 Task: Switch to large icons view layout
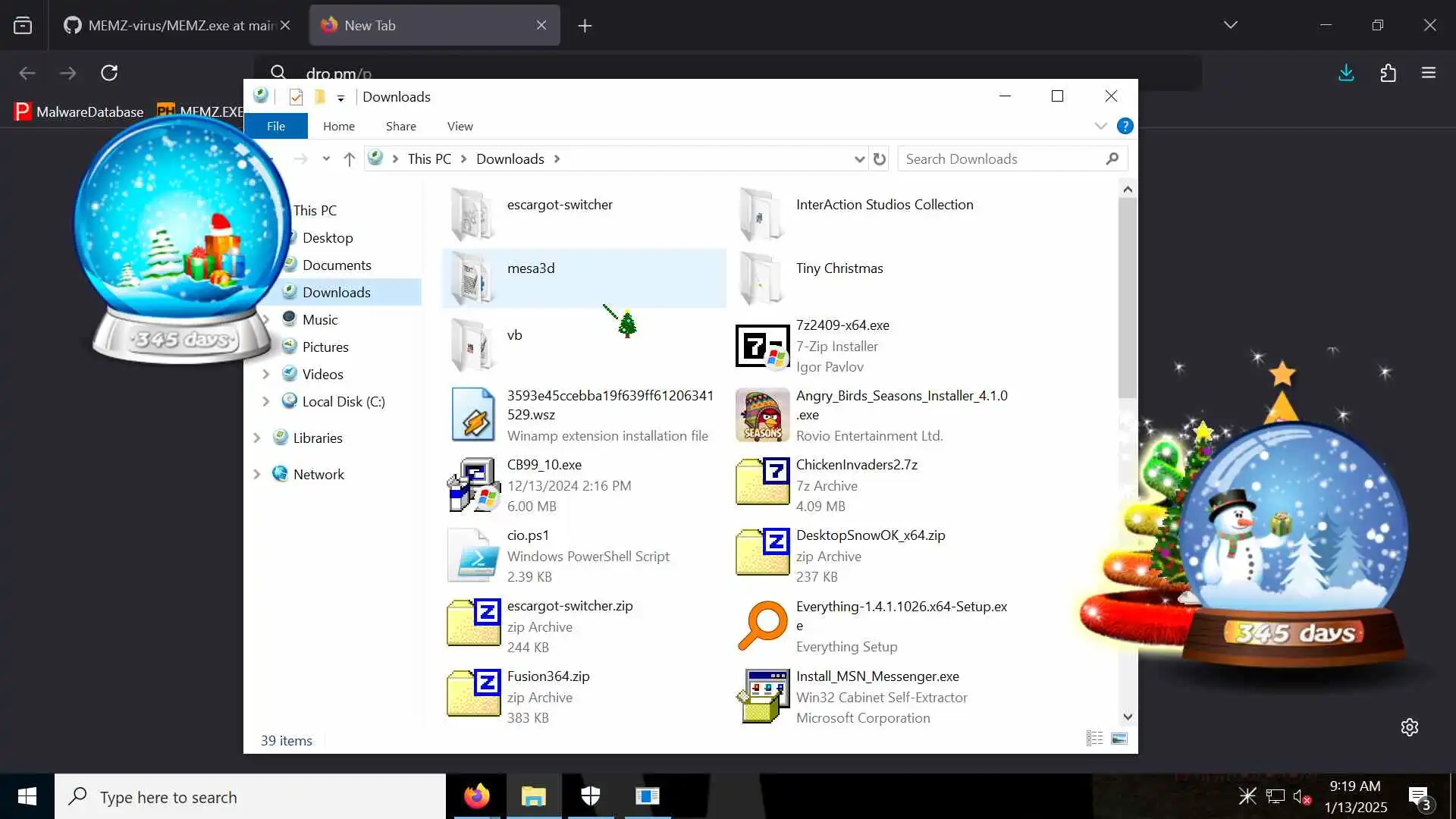(x=1119, y=739)
